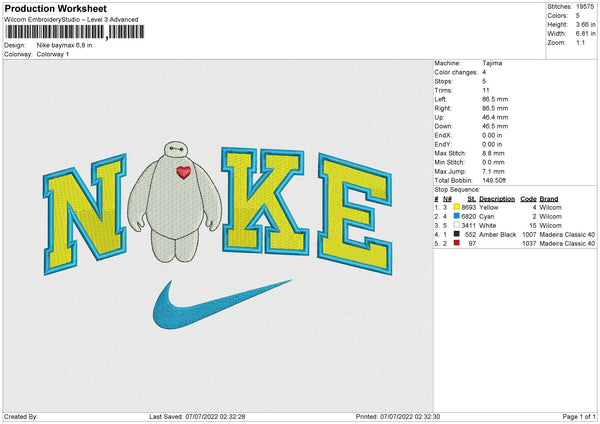Click 'Wilcom EmbroideryStudio – Level 3 Advanced' text
The height and width of the screenshot is (424, 600).
[71, 20]
